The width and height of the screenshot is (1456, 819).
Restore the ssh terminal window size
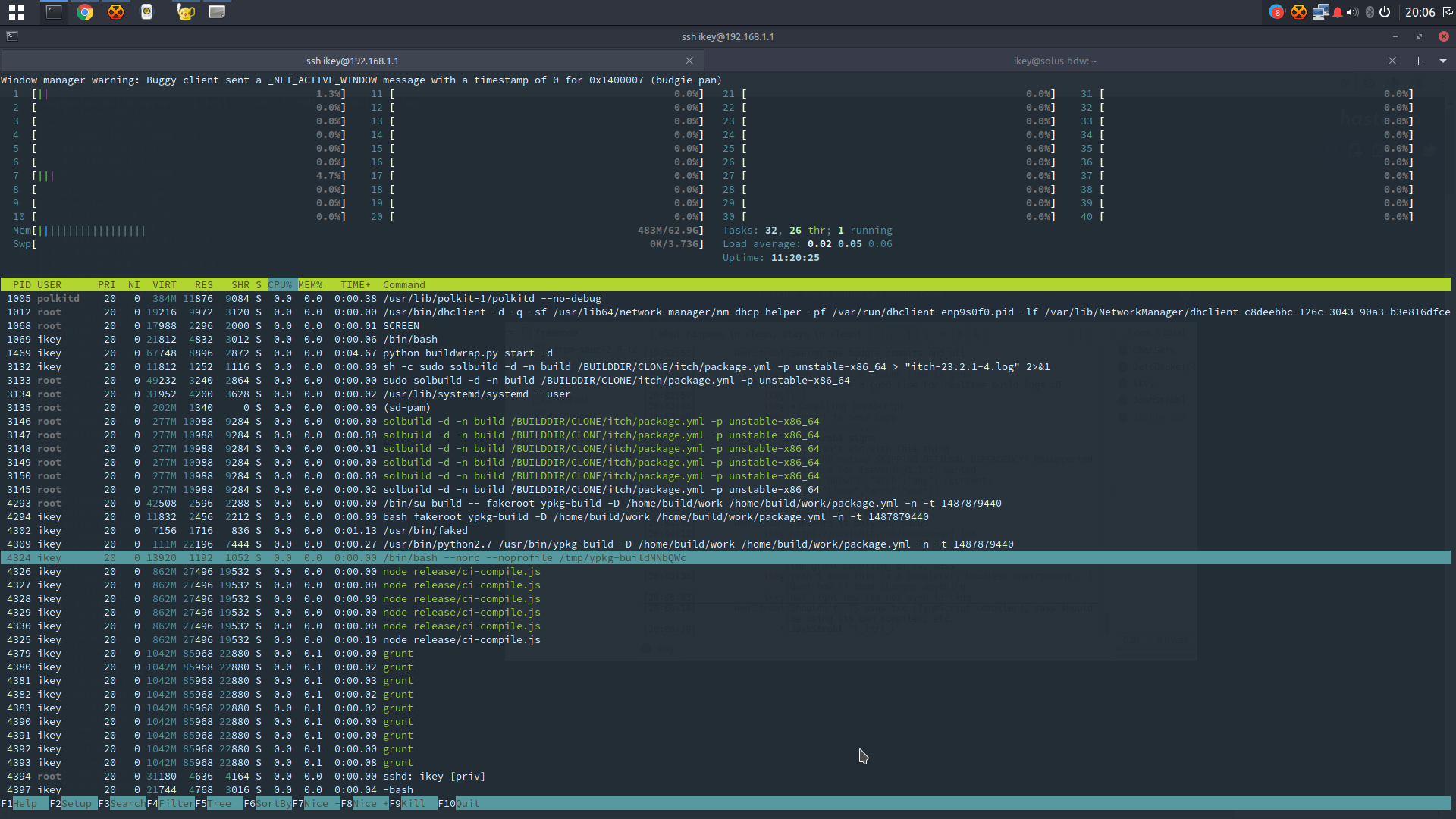(x=1419, y=36)
